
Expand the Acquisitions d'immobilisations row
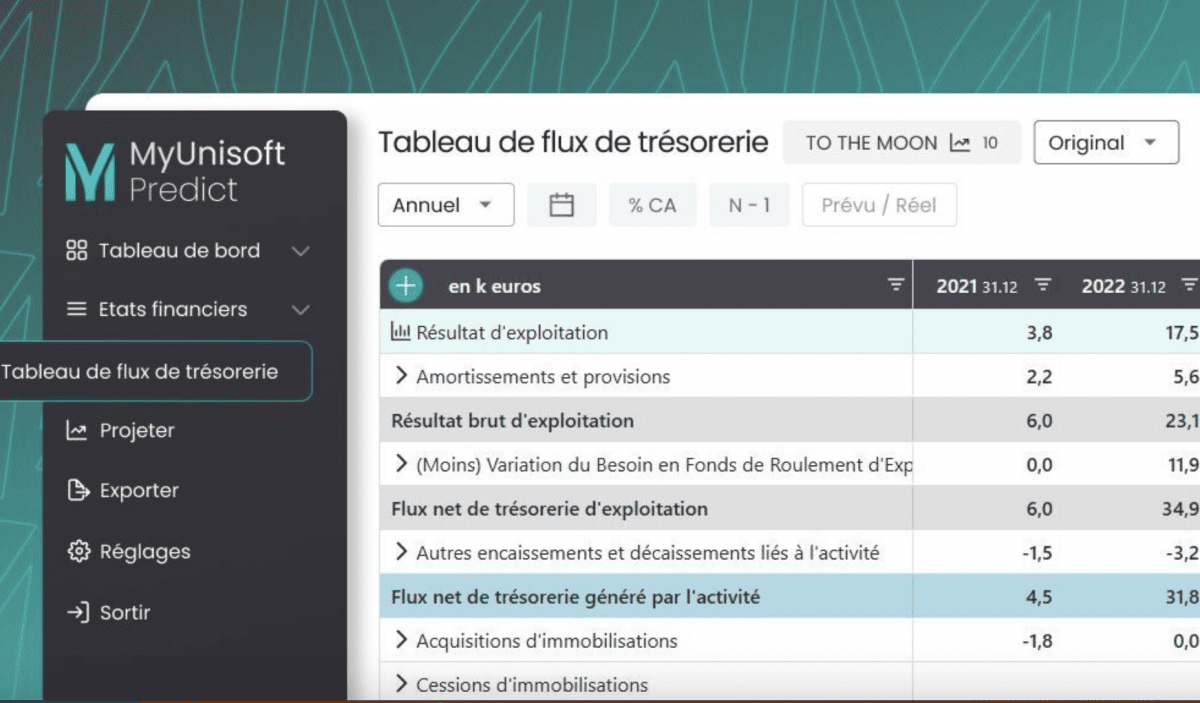pyautogui.click(x=402, y=640)
